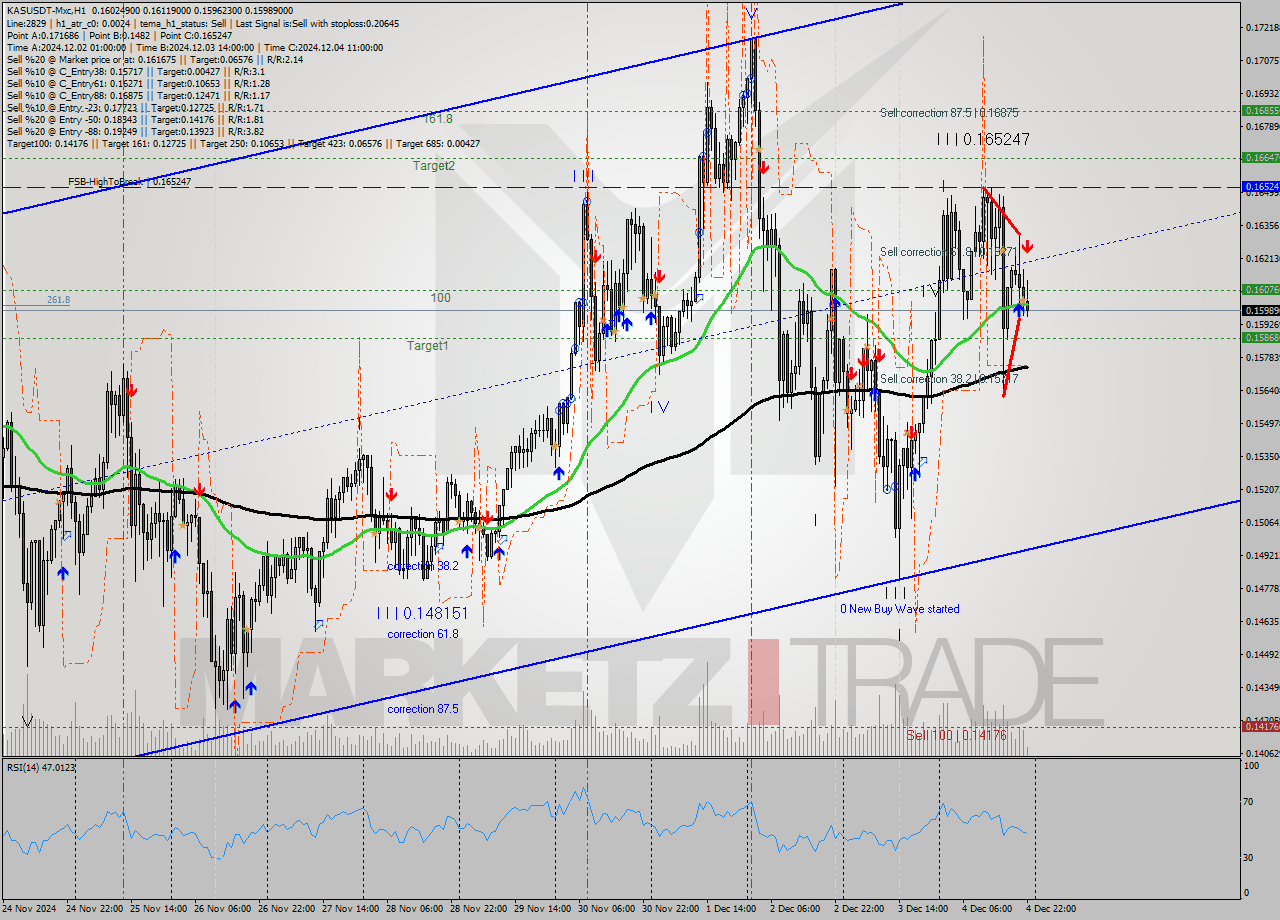Click the 0.16356 price axis value
The width and height of the screenshot is (1280, 920).
[1262, 225]
